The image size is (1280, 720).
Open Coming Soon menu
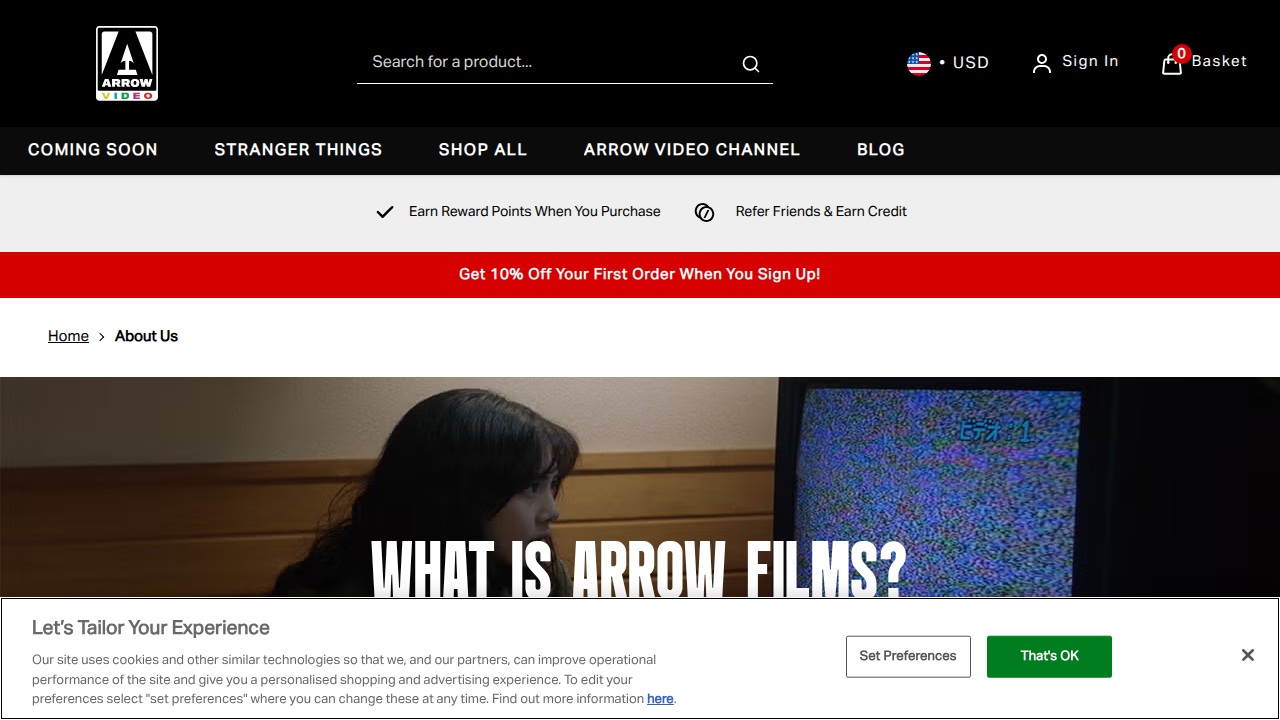coord(93,150)
